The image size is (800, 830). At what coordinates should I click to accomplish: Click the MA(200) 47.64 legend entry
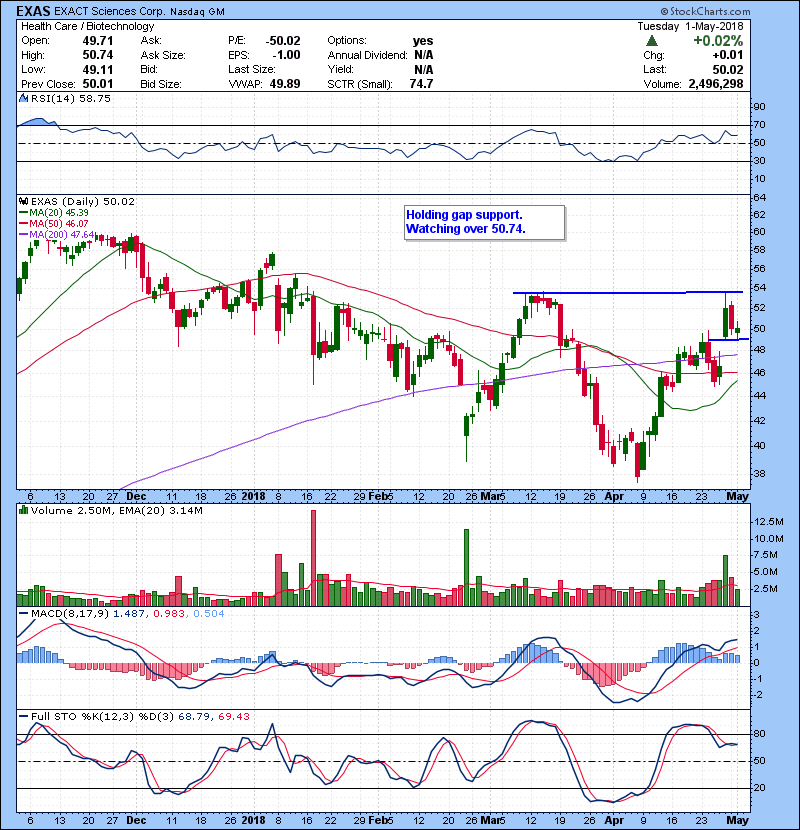(x=57, y=234)
